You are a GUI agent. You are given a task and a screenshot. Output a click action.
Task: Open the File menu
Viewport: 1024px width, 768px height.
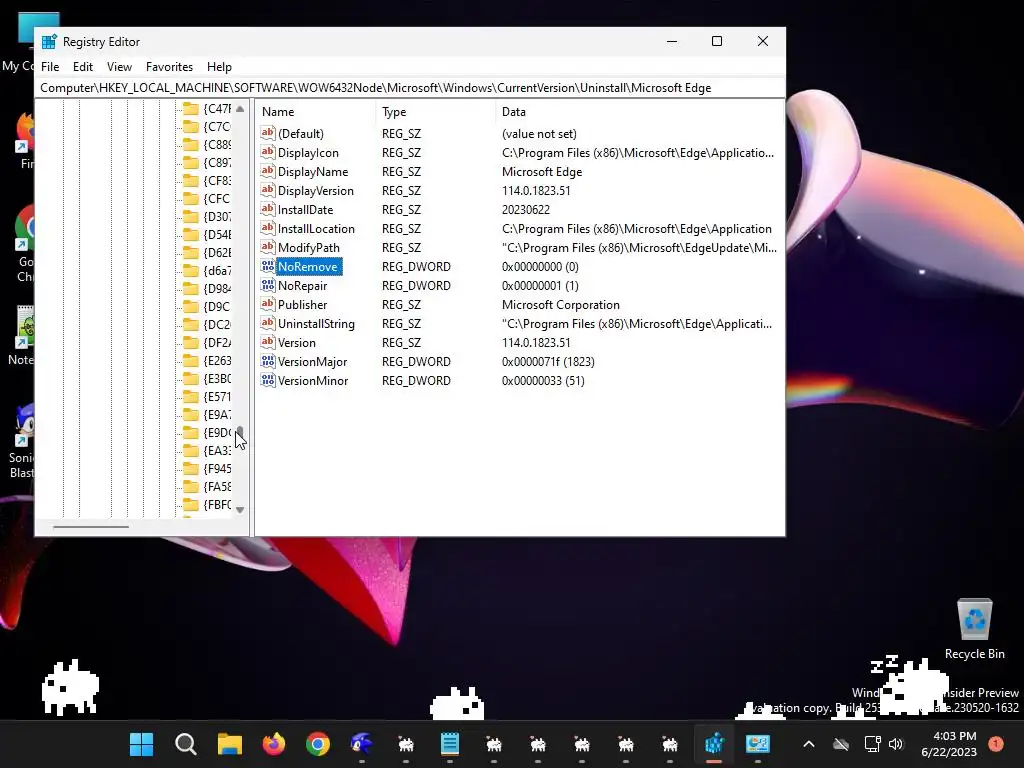coord(50,67)
